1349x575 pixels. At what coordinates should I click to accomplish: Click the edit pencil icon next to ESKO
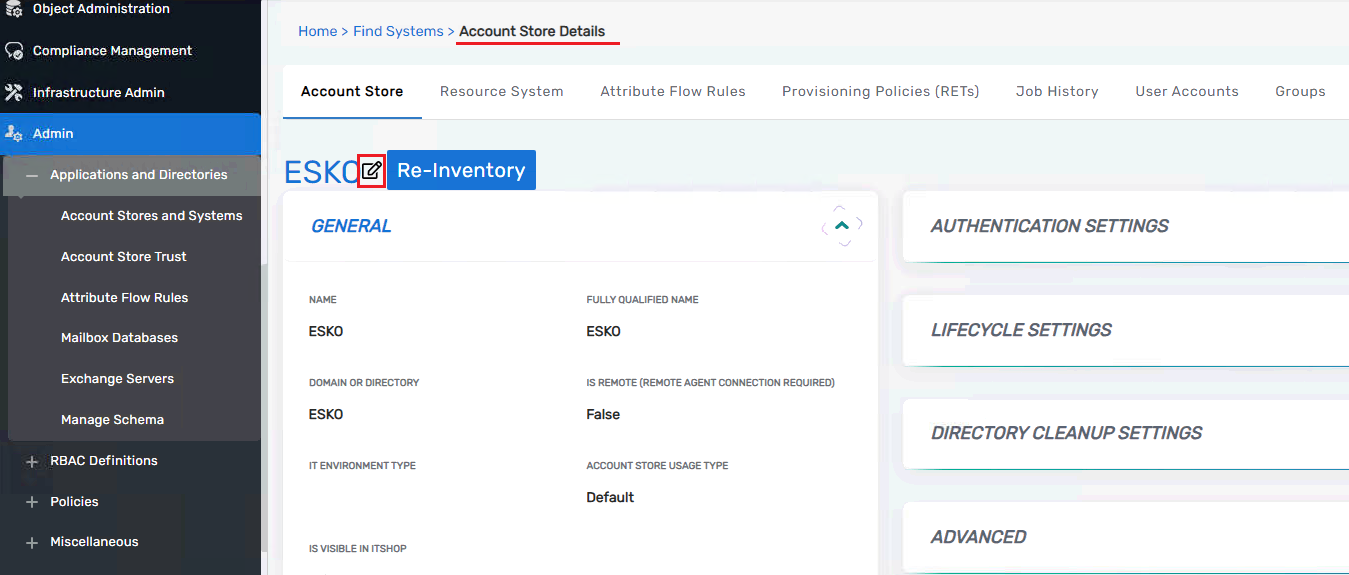tap(371, 171)
